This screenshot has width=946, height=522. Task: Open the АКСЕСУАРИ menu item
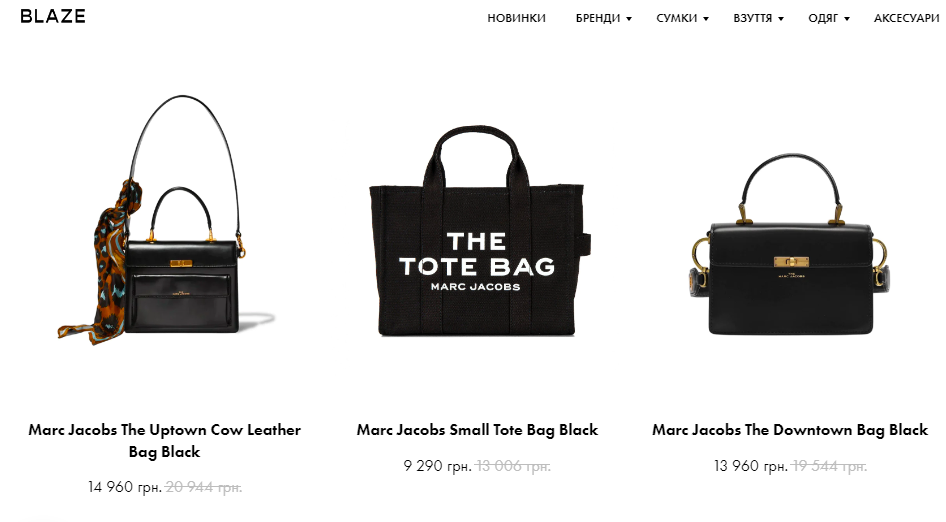907,18
